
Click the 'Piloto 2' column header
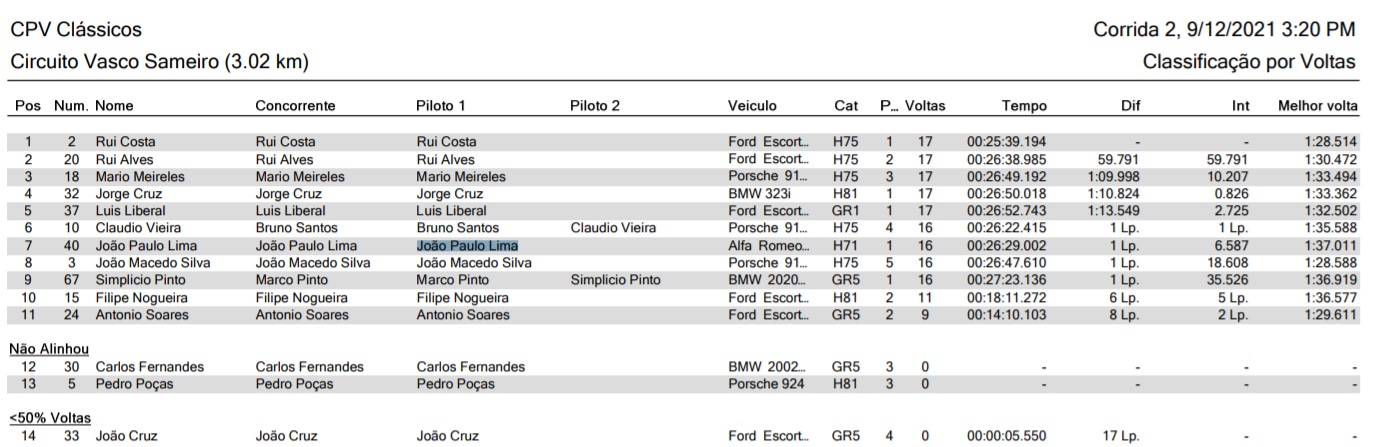click(x=595, y=105)
